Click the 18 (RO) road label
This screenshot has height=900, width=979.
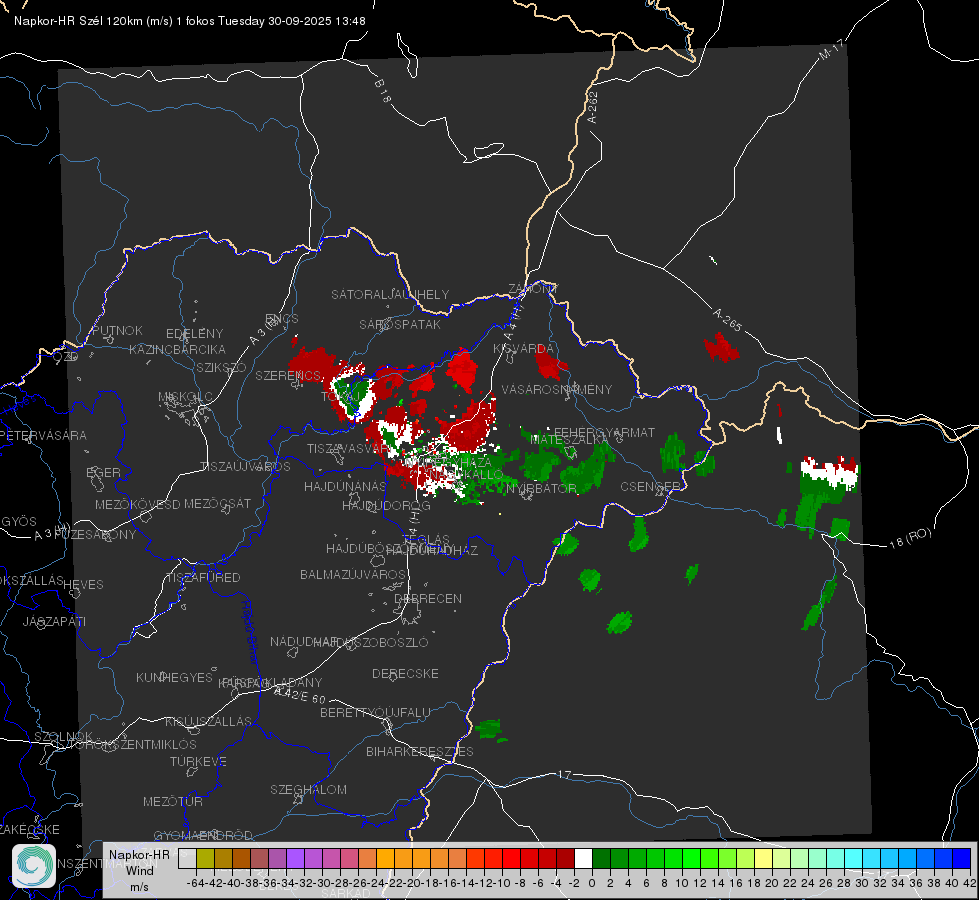coord(910,538)
